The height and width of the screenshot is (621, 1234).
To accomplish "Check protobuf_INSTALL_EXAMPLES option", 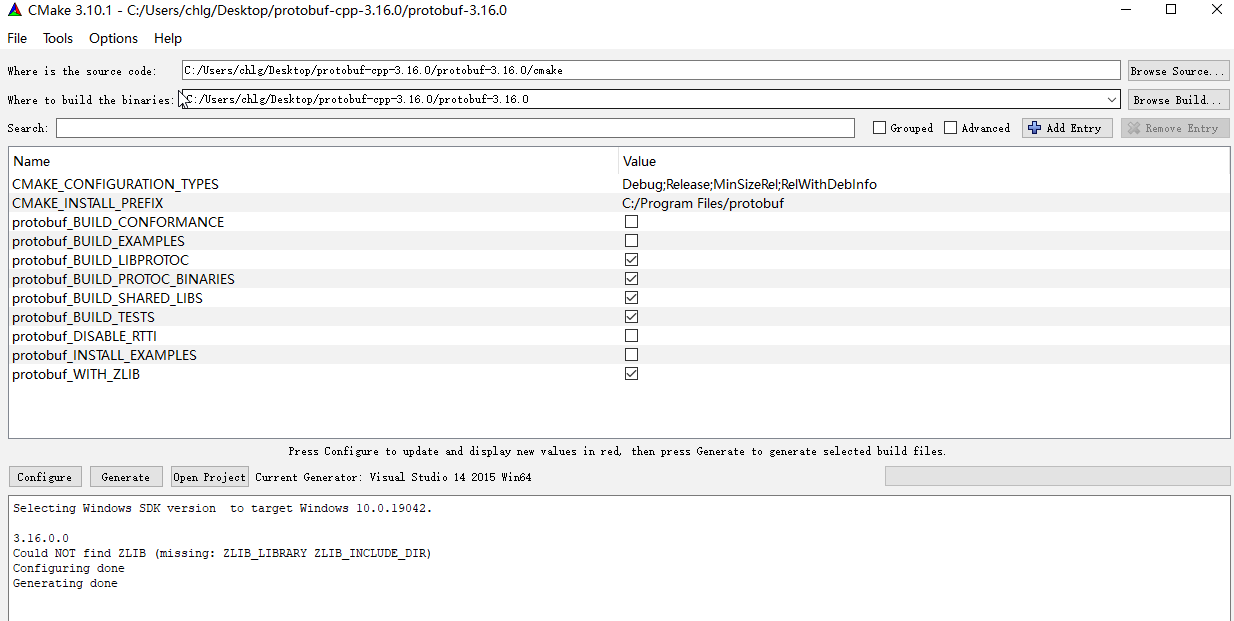I will tap(631, 355).
